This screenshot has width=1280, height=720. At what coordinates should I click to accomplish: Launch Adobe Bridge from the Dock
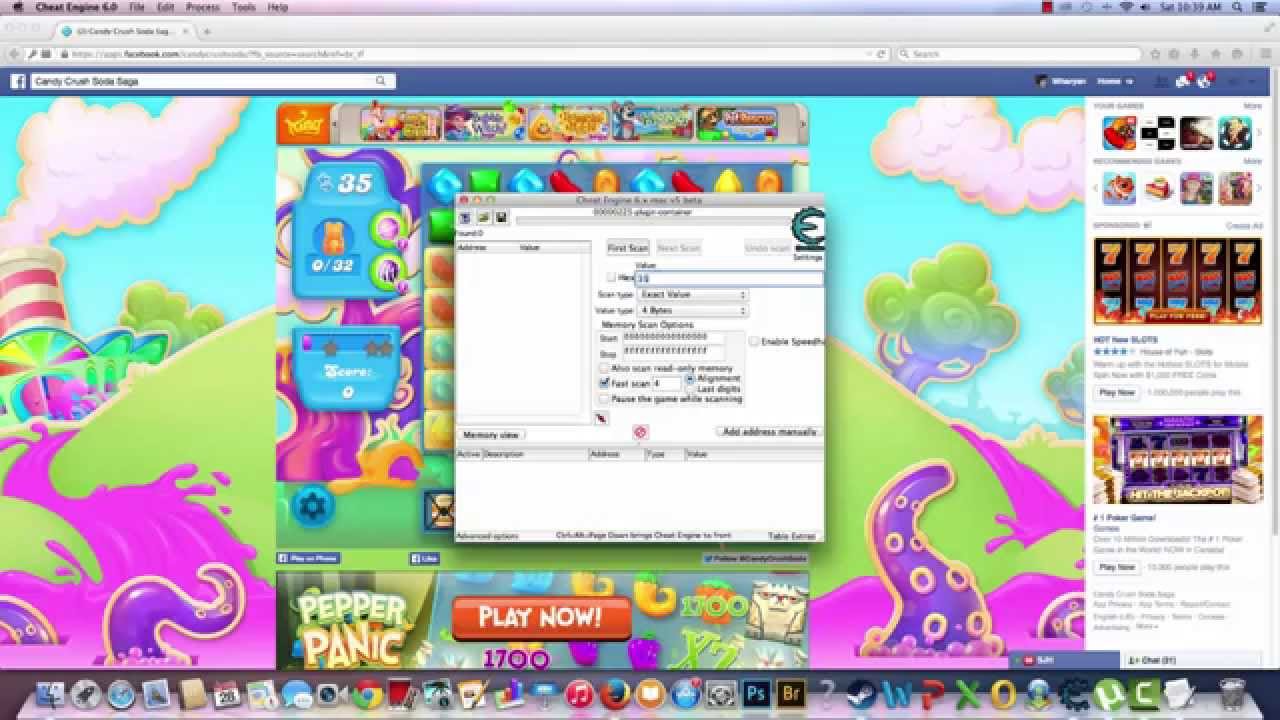pyautogui.click(x=791, y=693)
